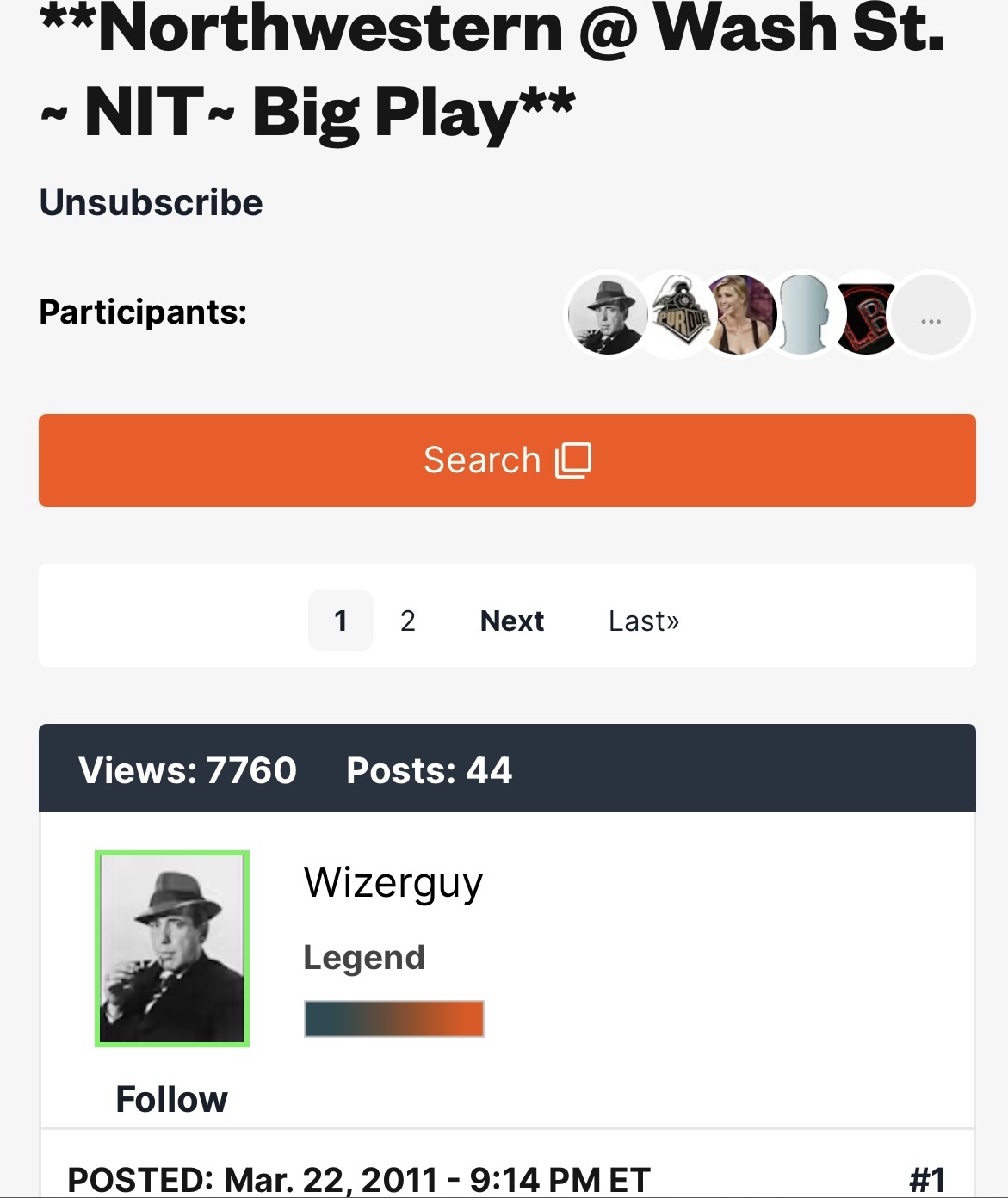This screenshot has height=1198, width=1008.
Task: Follow the user Wizerguy
Action: click(x=172, y=1099)
